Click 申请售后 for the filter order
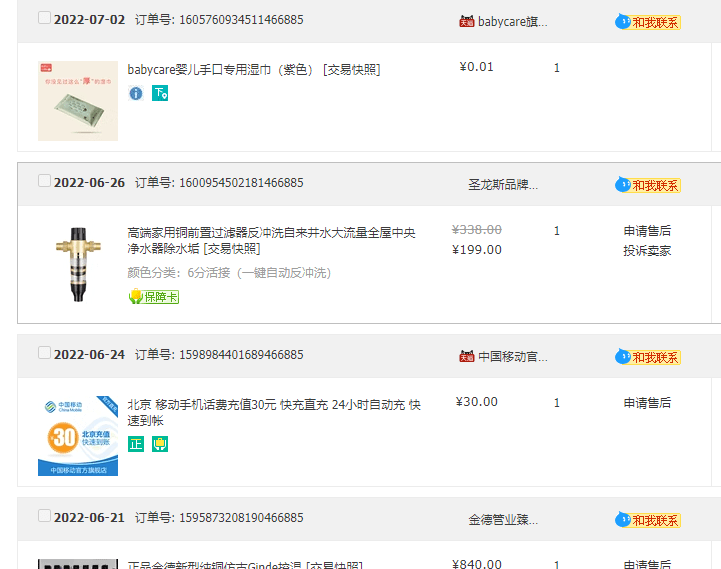Screen dimensions: 721x569 [647, 230]
